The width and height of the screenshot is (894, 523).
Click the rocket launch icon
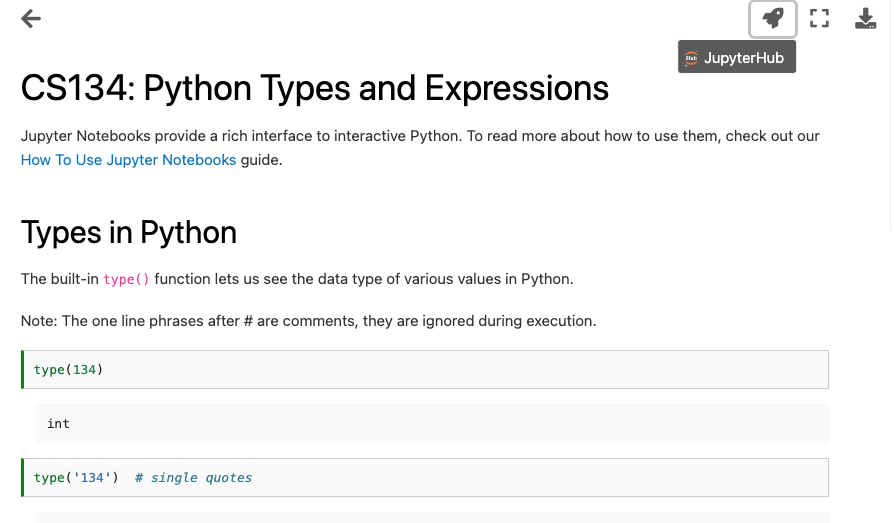(x=773, y=19)
